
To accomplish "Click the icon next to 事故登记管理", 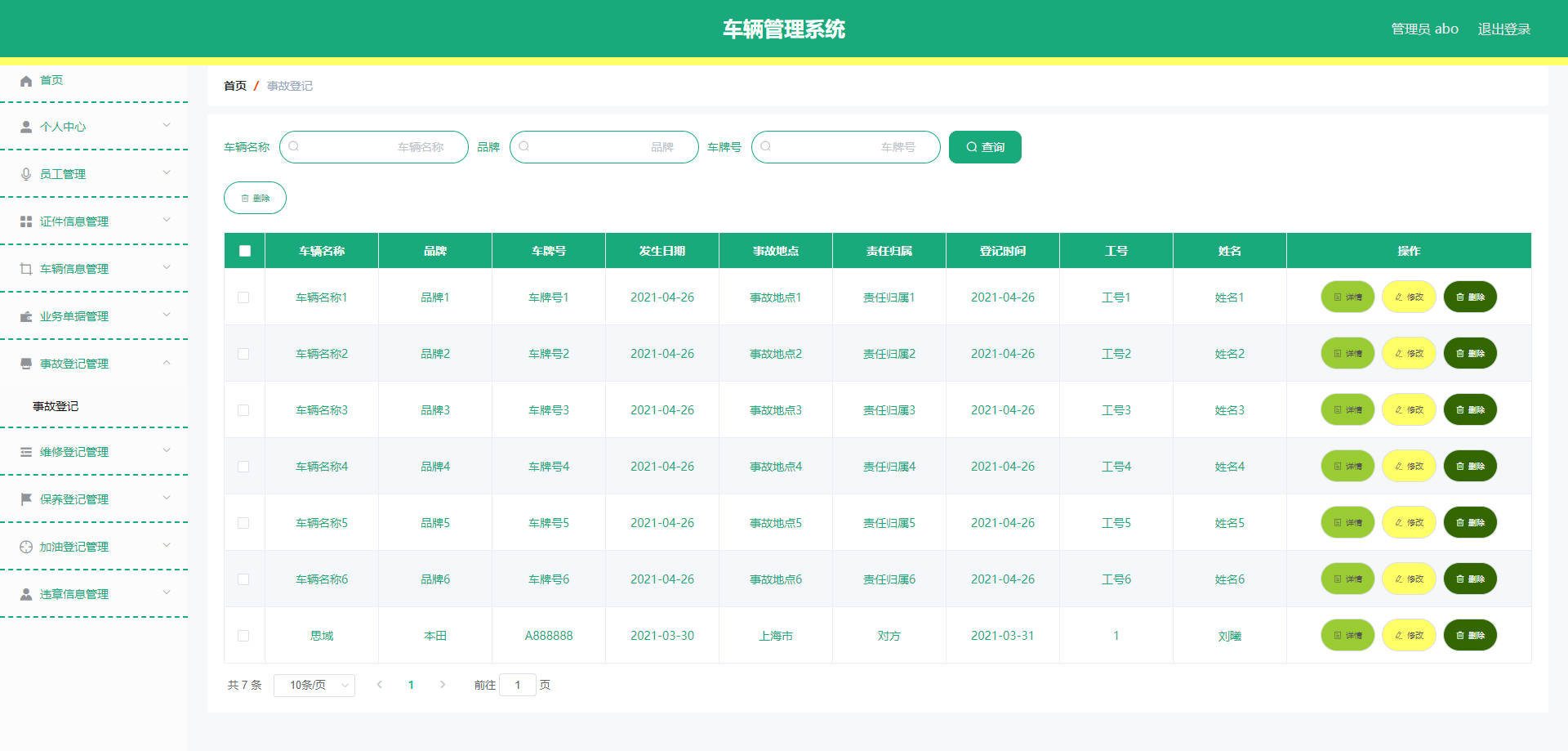I will 26,364.
